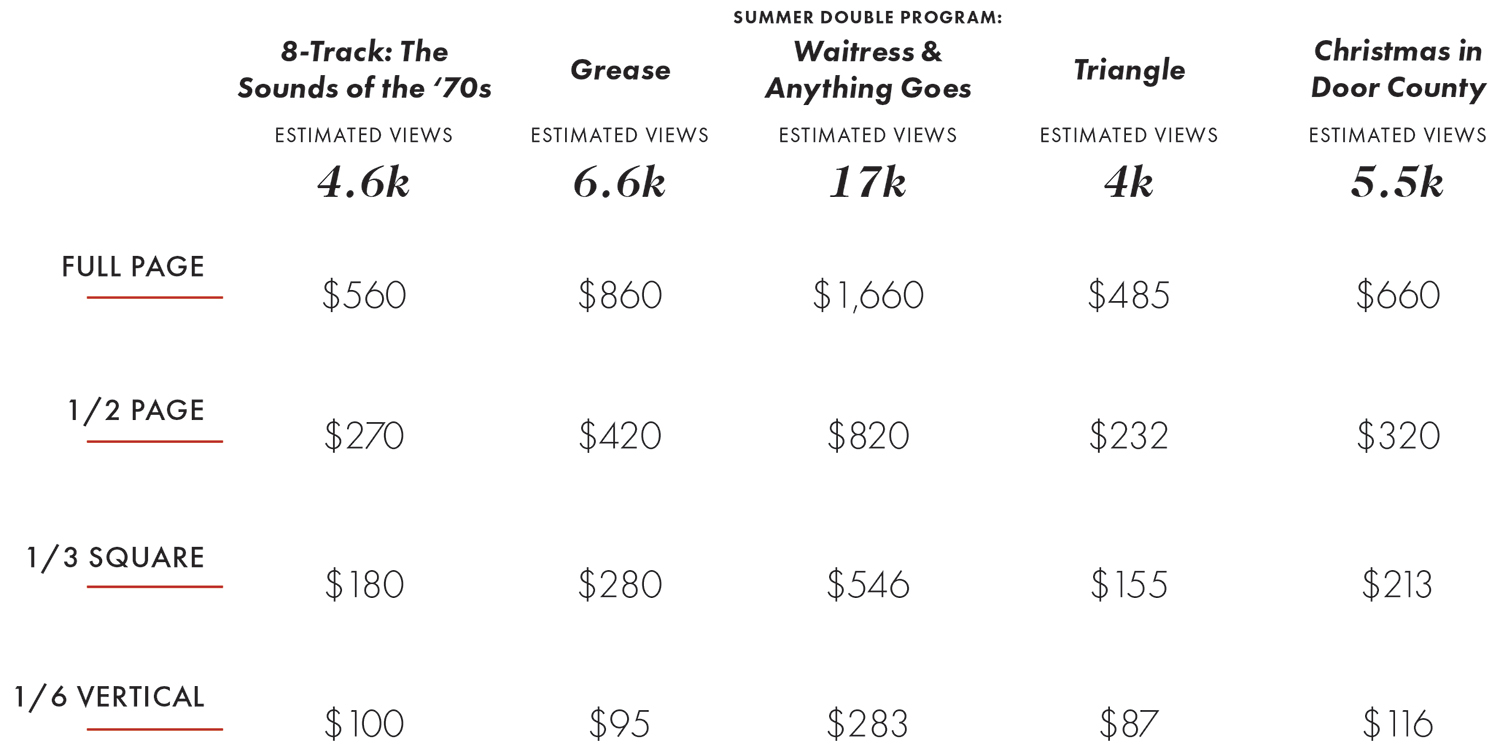Screen dimensions: 1500x751
Task: Click the 4.6k estimated views figure
Action: 364,183
